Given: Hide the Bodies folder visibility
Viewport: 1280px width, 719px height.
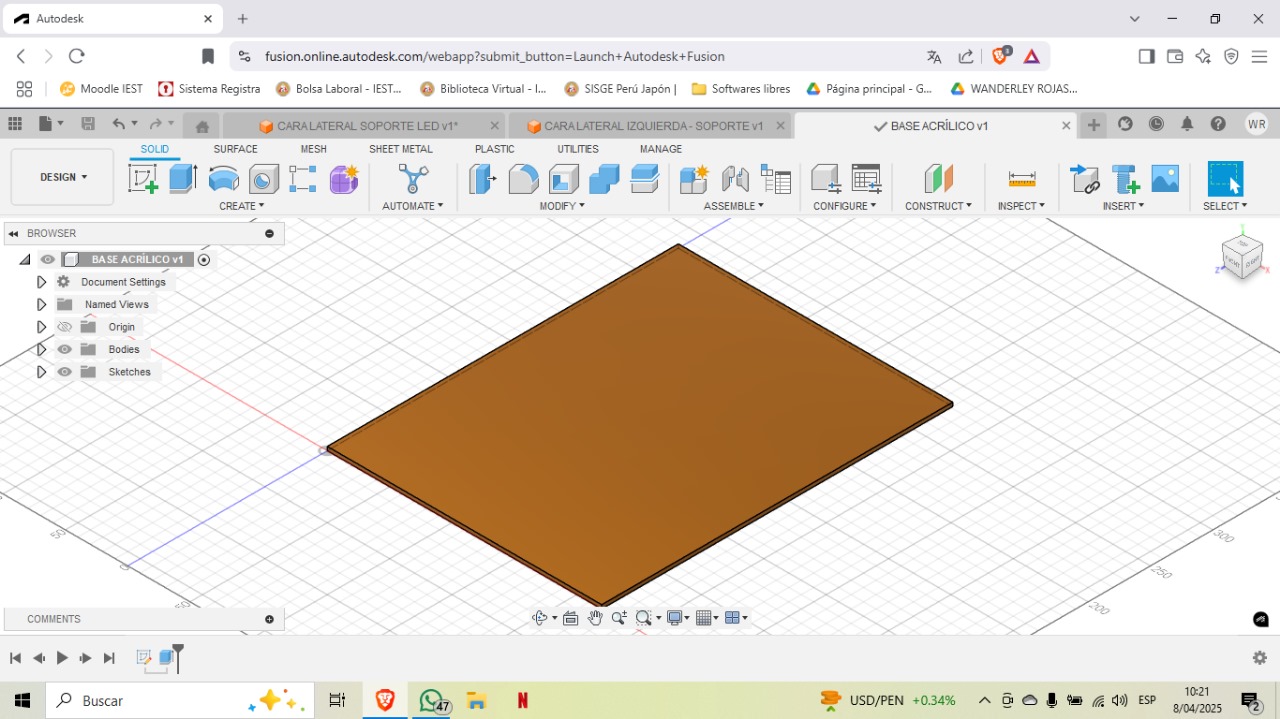Looking at the screenshot, I should [x=65, y=349].
